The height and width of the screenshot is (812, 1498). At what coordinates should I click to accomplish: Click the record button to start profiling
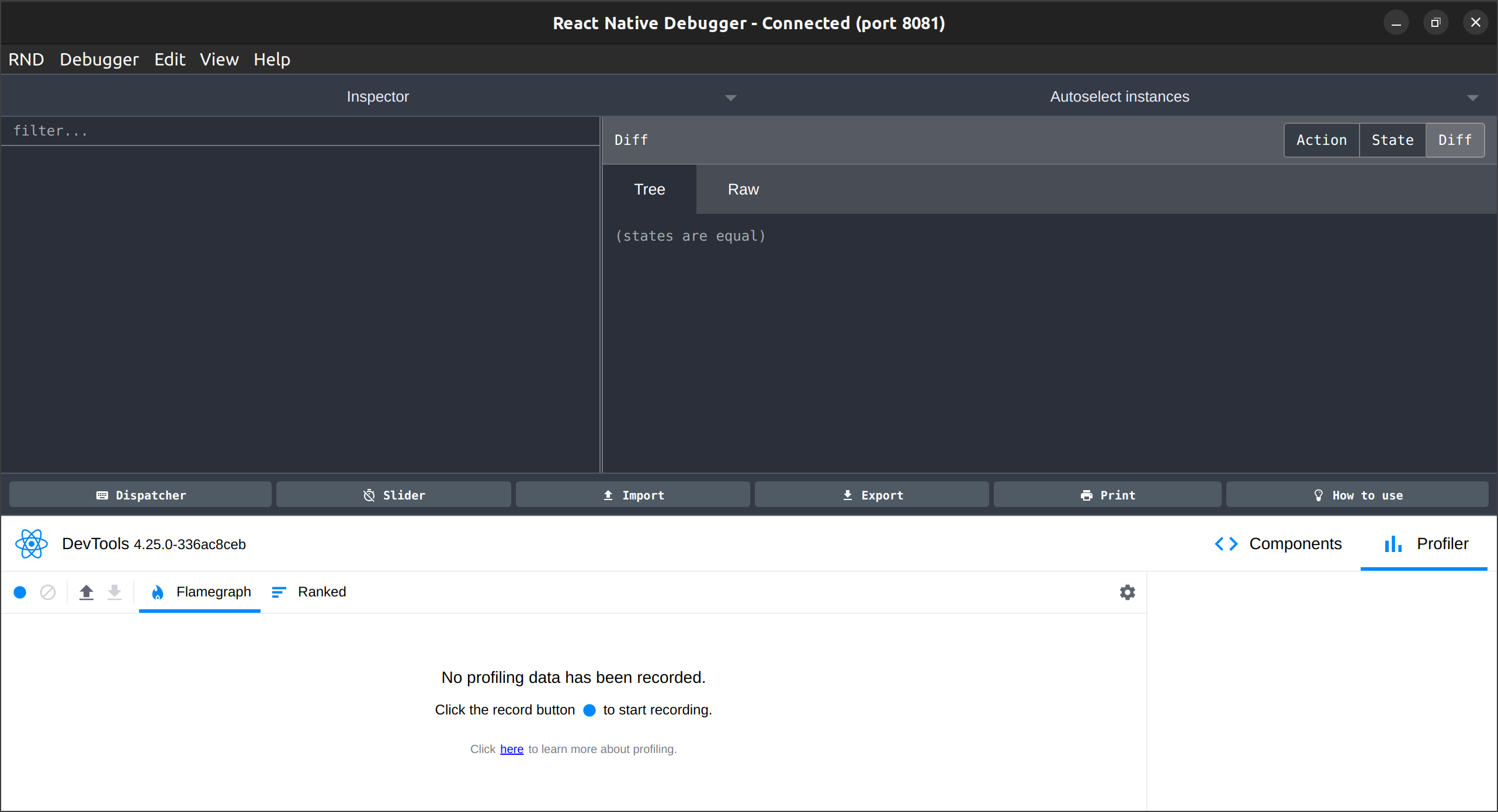pos(20,592)
